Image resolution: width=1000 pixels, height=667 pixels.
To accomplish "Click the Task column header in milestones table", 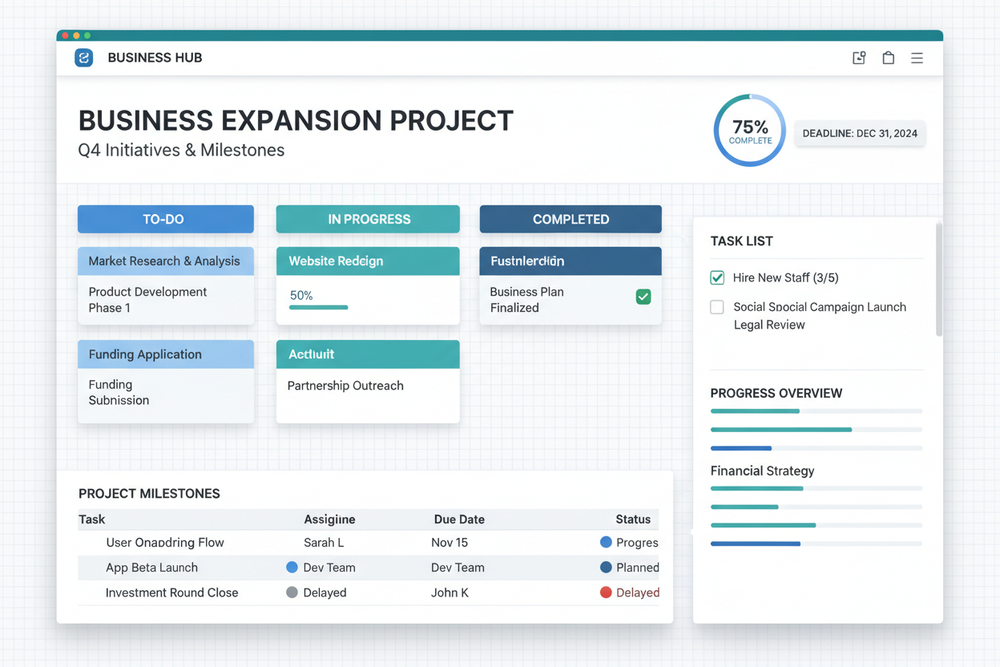I will coord(92,519).
